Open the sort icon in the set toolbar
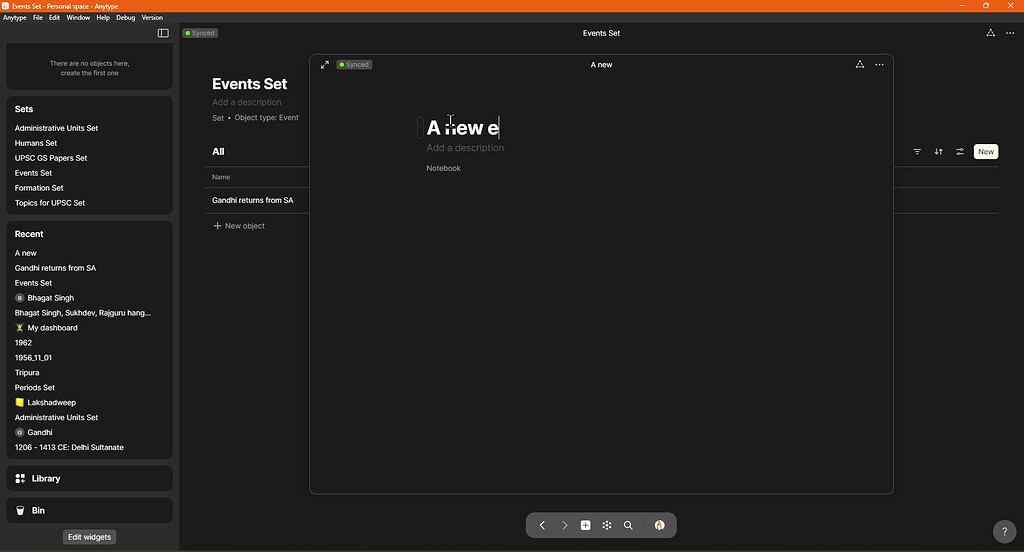This screenshot has height=552, width=1024. pyautogui.click(x=938, y=152)
